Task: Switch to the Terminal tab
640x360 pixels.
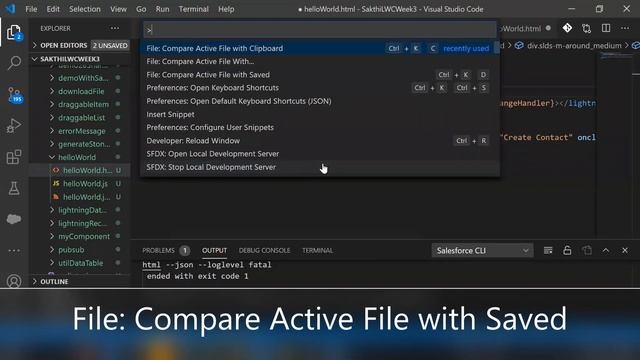Action: tap(317, 250)
